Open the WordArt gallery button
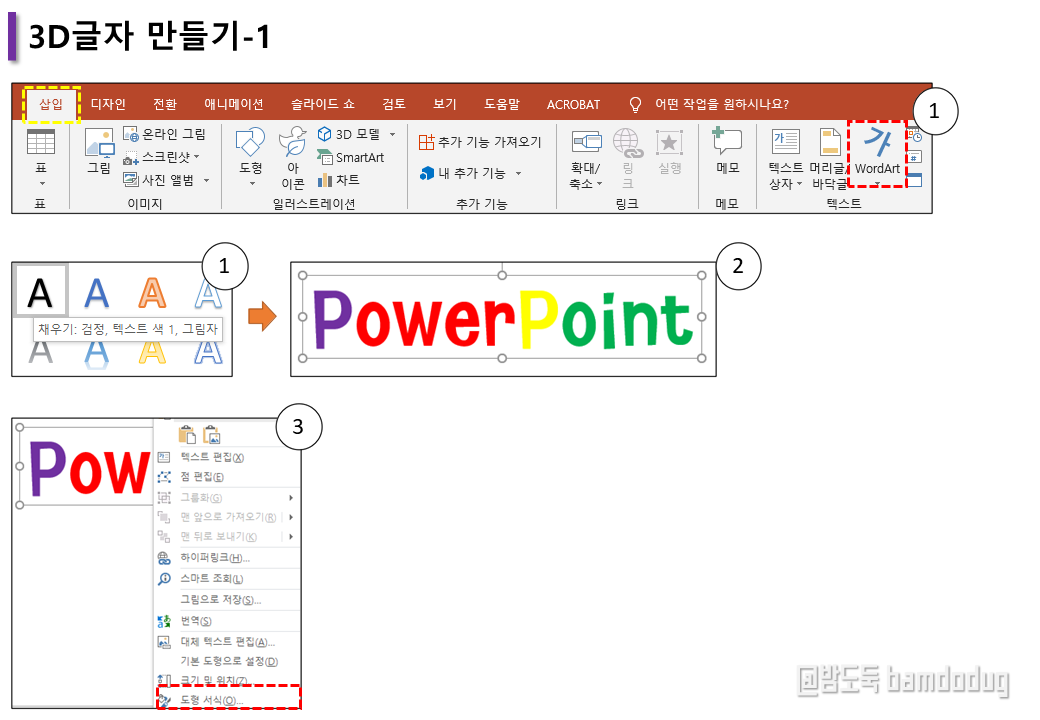The width and height of the screenshot is (1040, 720). coord(877,154)
